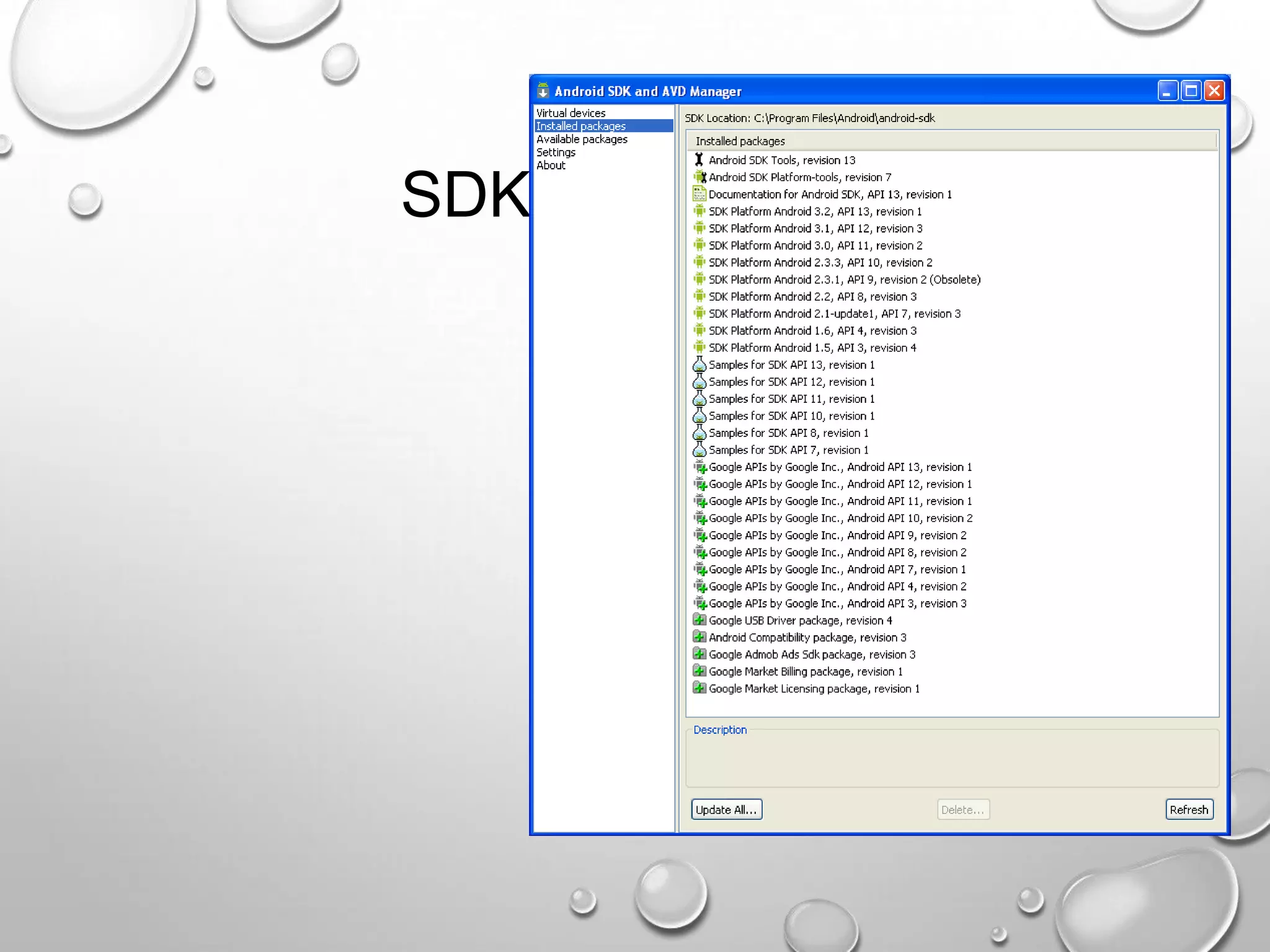
Task: Click the SDK Platform Android 3.0 icon
Action: 699,245
